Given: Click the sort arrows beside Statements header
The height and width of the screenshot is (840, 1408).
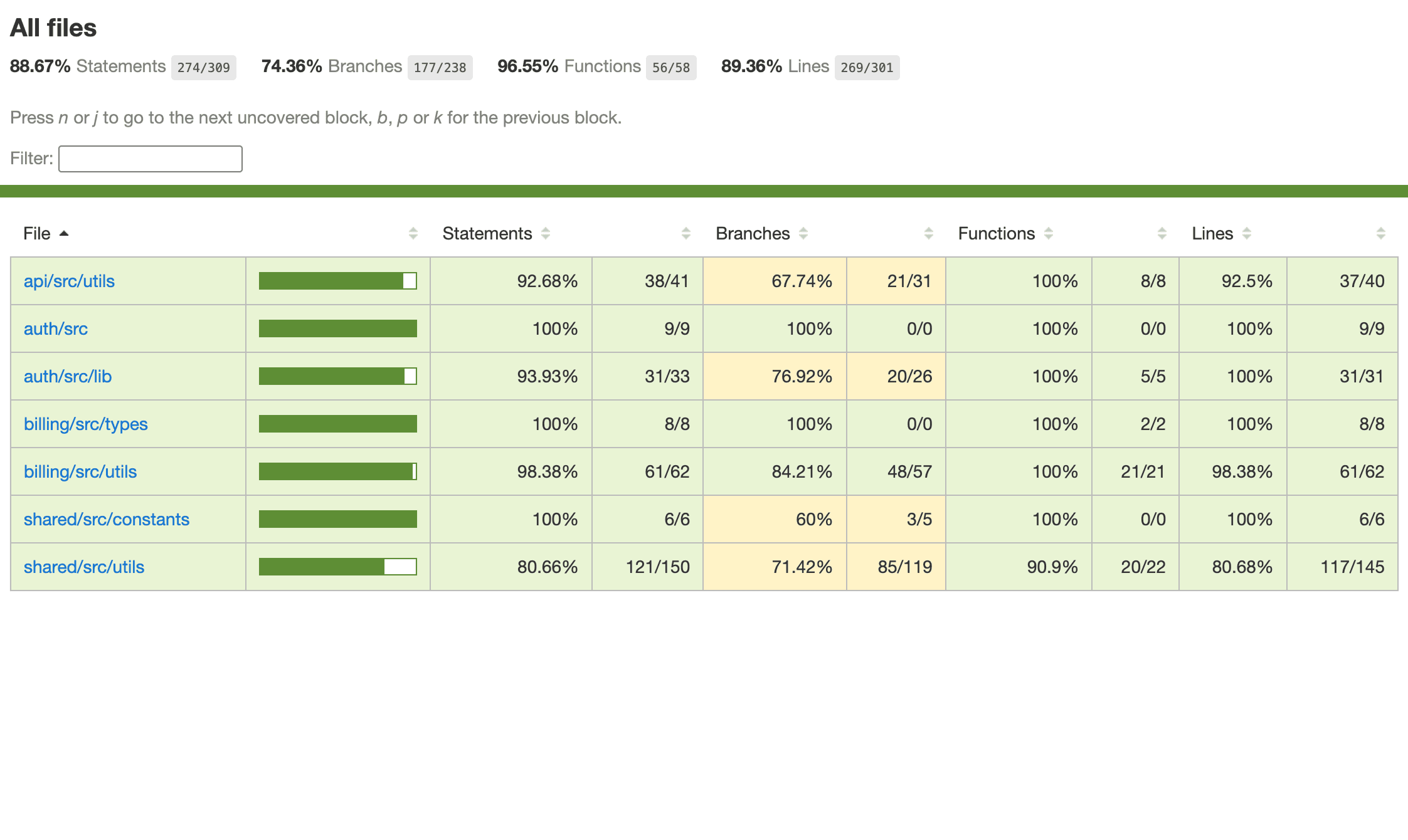Looking at the screenshot, I should pyautogui.click(x=546, y=233).
